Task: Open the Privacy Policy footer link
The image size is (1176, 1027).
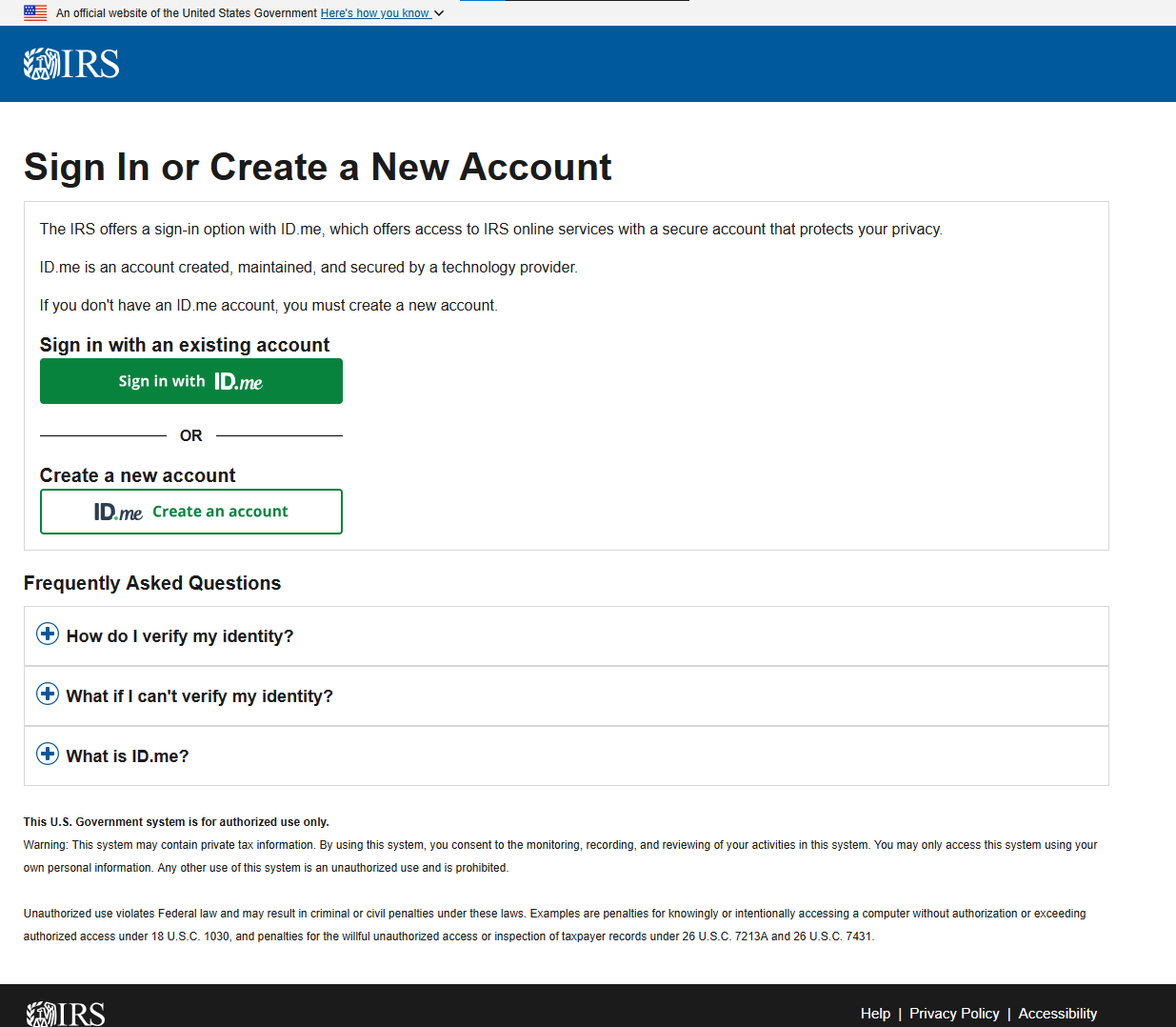Action: 954,1014
